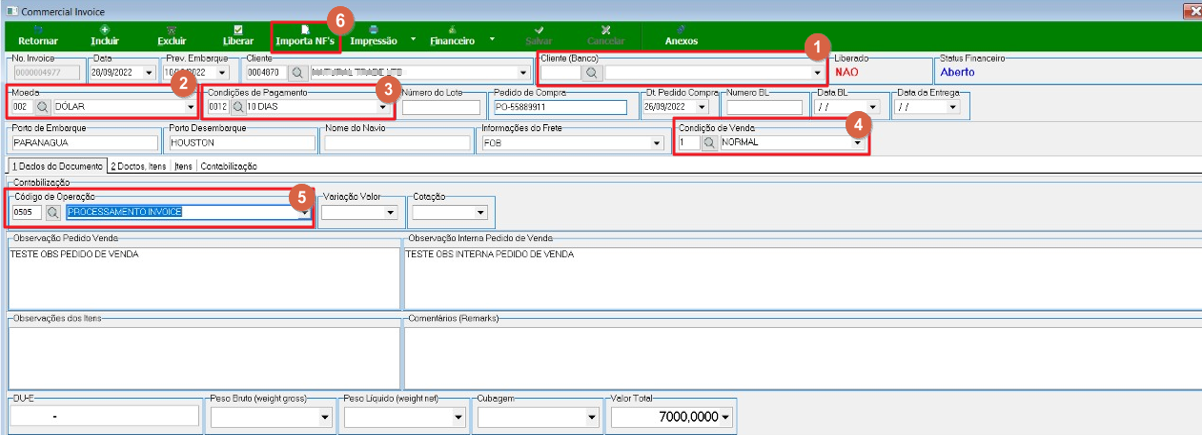Click the Cliente (Banco) code field

click(x=561, y=73)
